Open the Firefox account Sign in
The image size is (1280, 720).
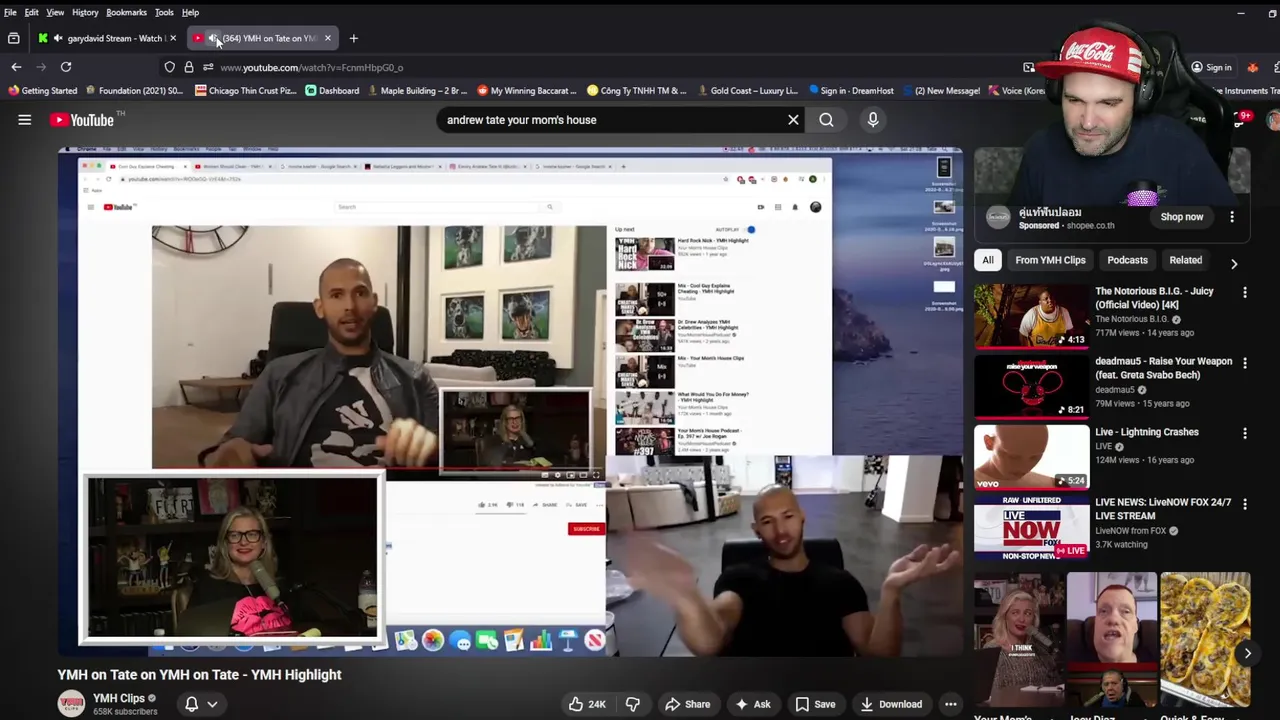pos(1210,67)
